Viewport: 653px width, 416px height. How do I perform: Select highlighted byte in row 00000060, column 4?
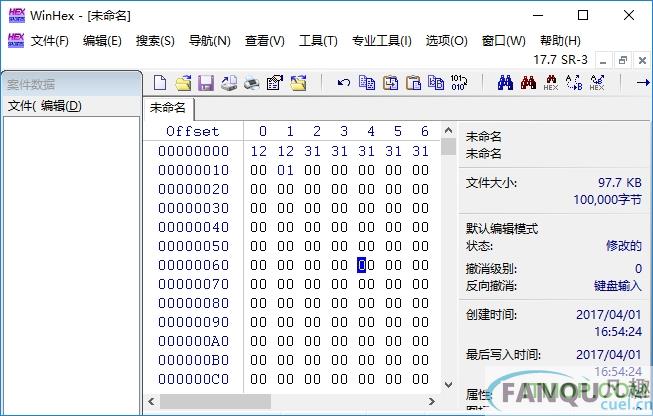tap(366, 265)
